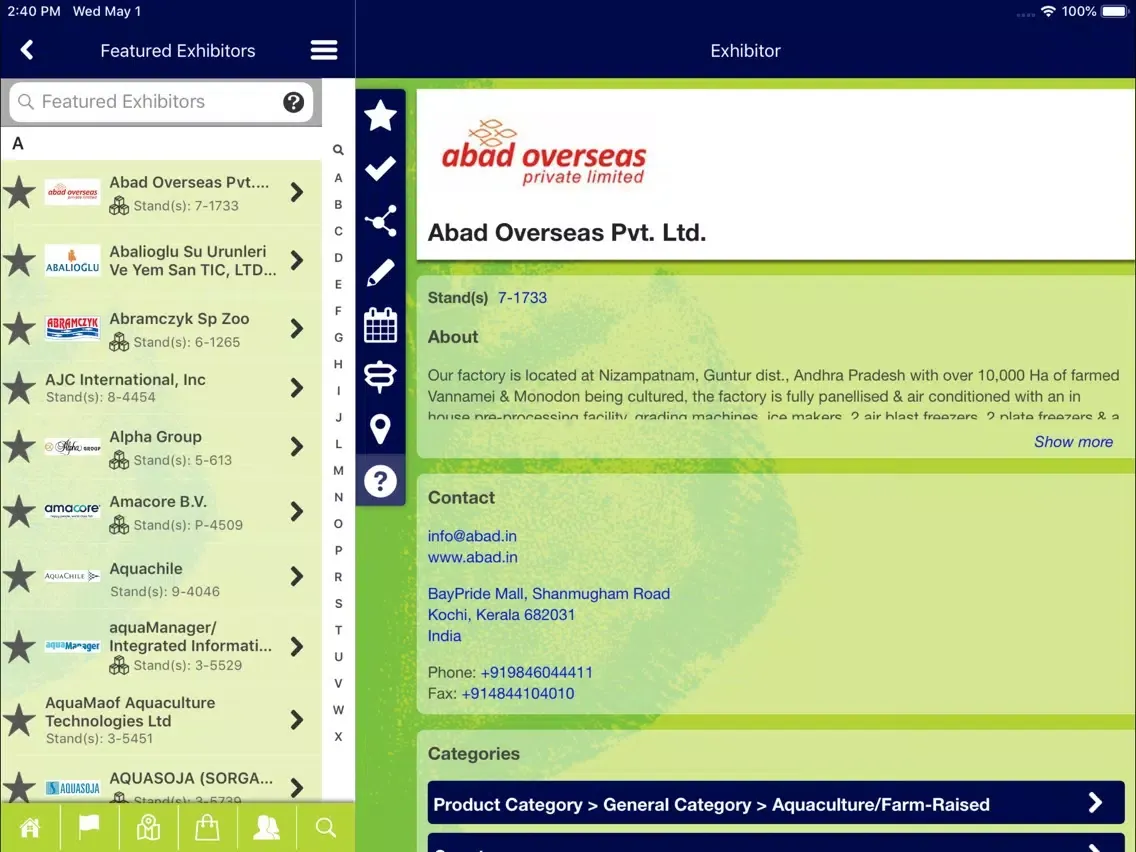Open Abad Overseas Pvt row chevron
The height and width of the screenshot is (852, 1136).
(x=297, y=193)
